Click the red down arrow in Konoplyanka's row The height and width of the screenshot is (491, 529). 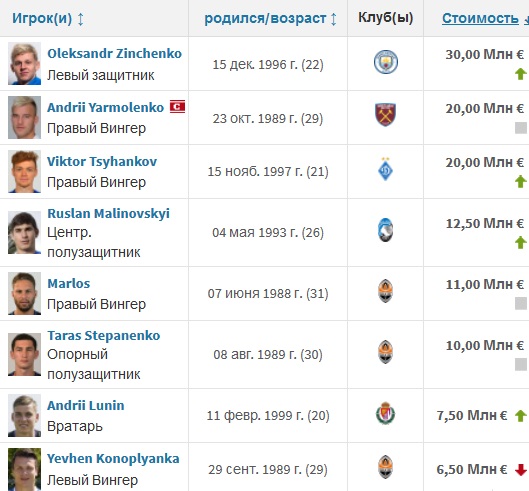coord(521,470)
